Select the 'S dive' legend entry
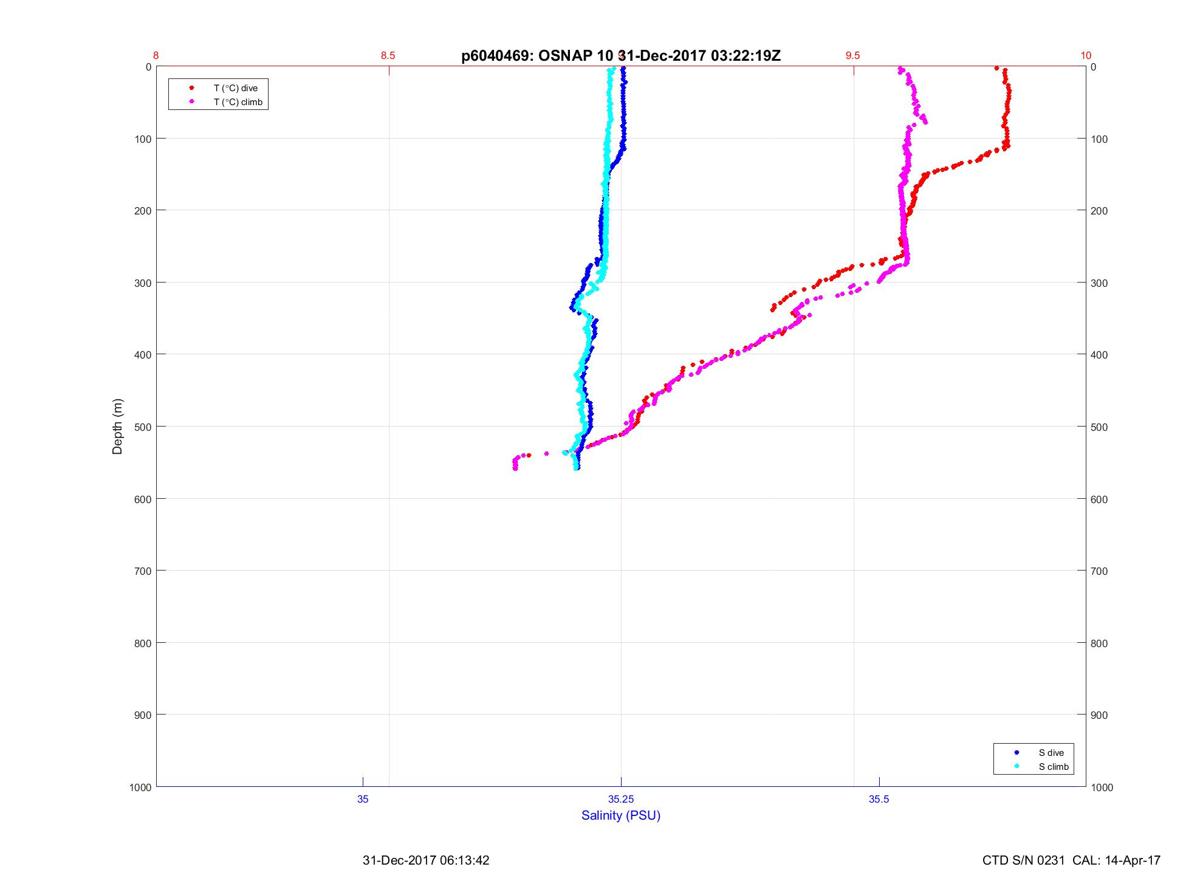 pos(1050,752)
